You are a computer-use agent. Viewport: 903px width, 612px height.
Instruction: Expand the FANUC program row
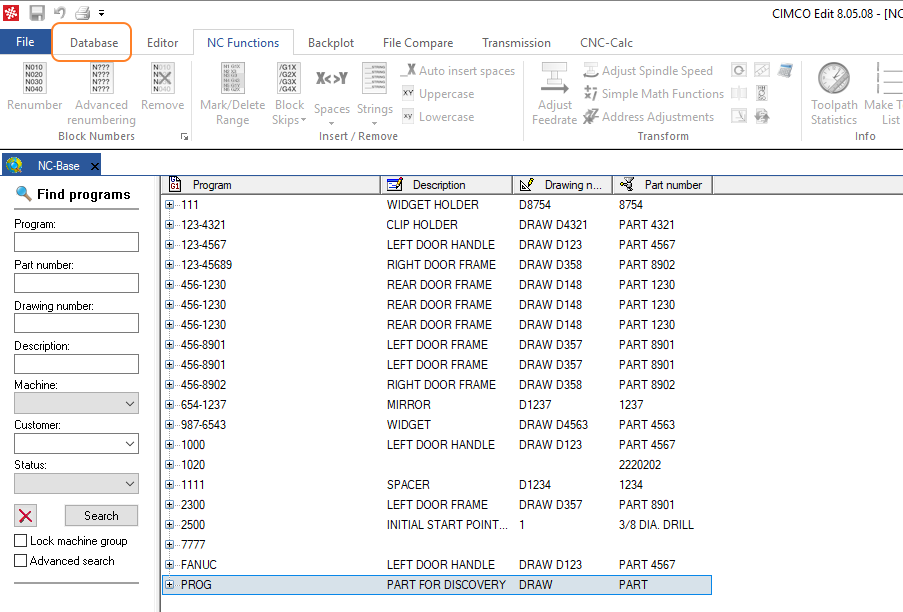(169, 564)
